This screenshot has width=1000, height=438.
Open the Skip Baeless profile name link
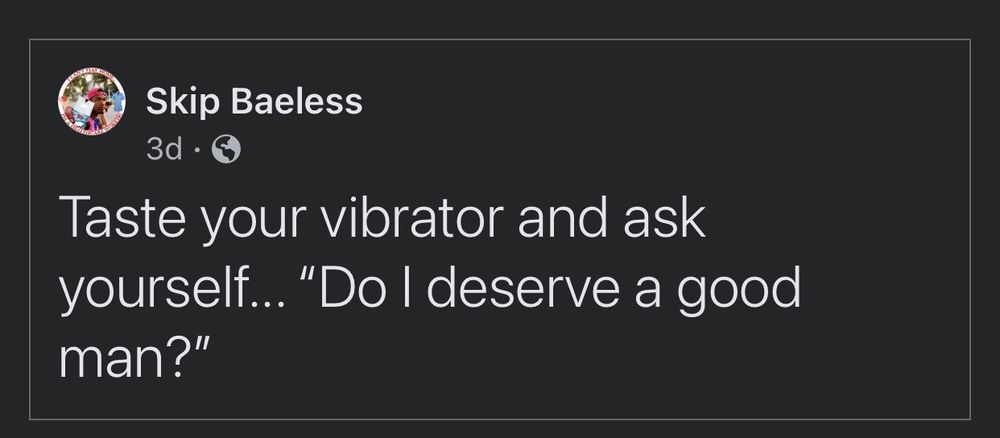[x=254, y=102]
